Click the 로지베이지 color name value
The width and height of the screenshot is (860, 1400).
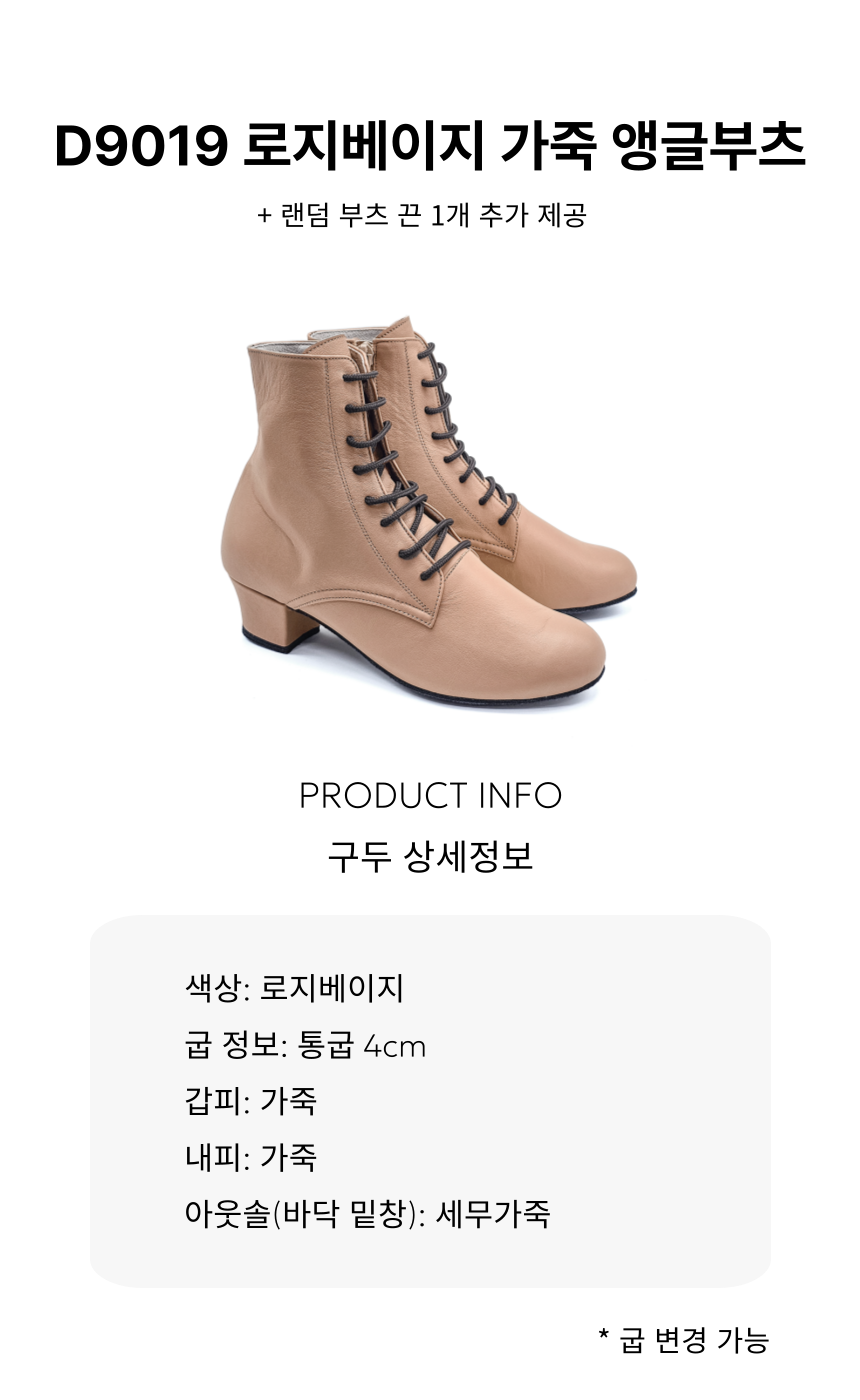click(332, 989)
